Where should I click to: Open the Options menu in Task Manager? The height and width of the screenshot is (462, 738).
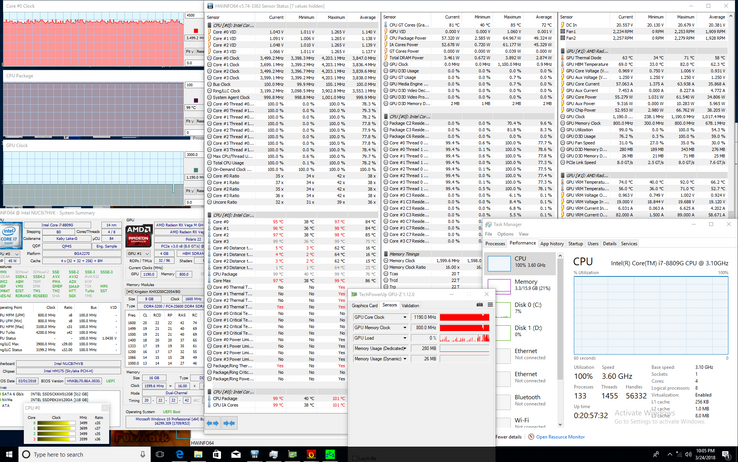[x=505, y=234]
